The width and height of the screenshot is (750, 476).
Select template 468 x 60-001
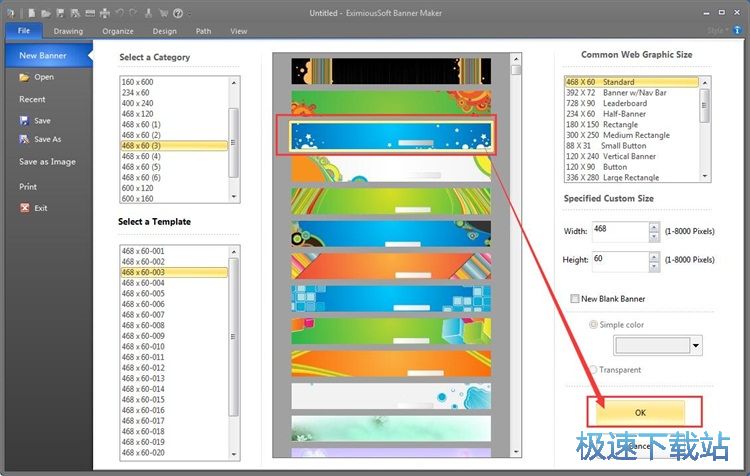point(174,251)
